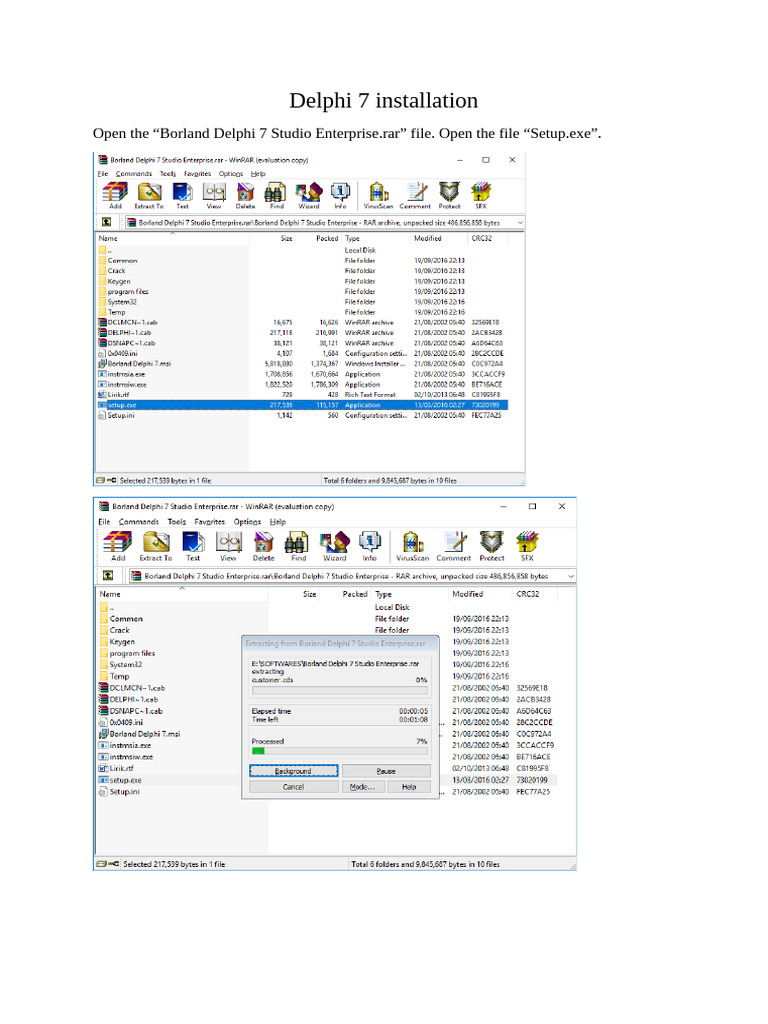Click Test icon in lower WinRAR window
This screenshot has height=1024, width=768.
point(193,546)
